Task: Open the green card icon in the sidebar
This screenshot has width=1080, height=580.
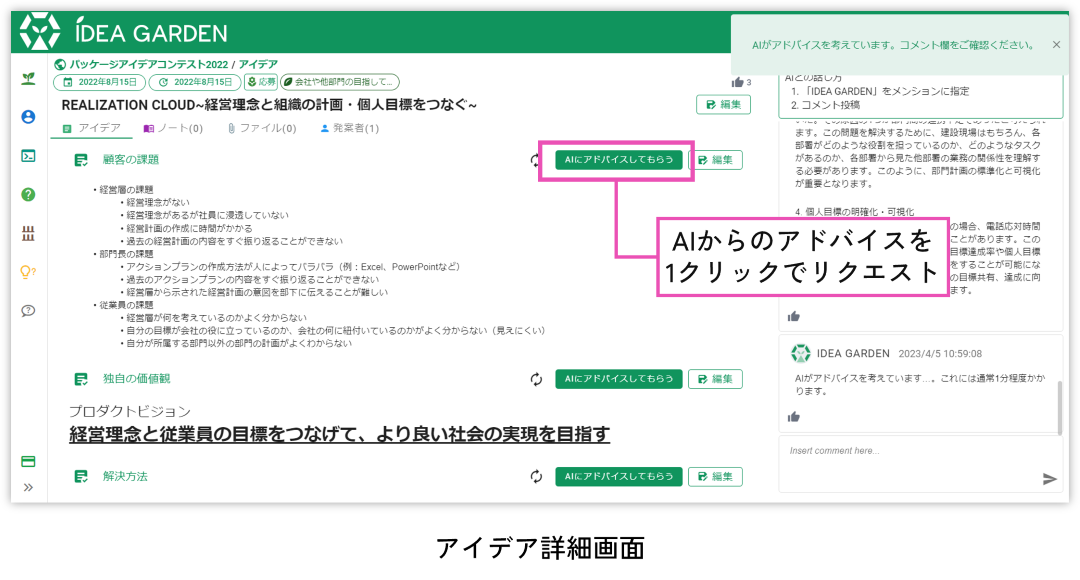Action: (x=28, y=461)
